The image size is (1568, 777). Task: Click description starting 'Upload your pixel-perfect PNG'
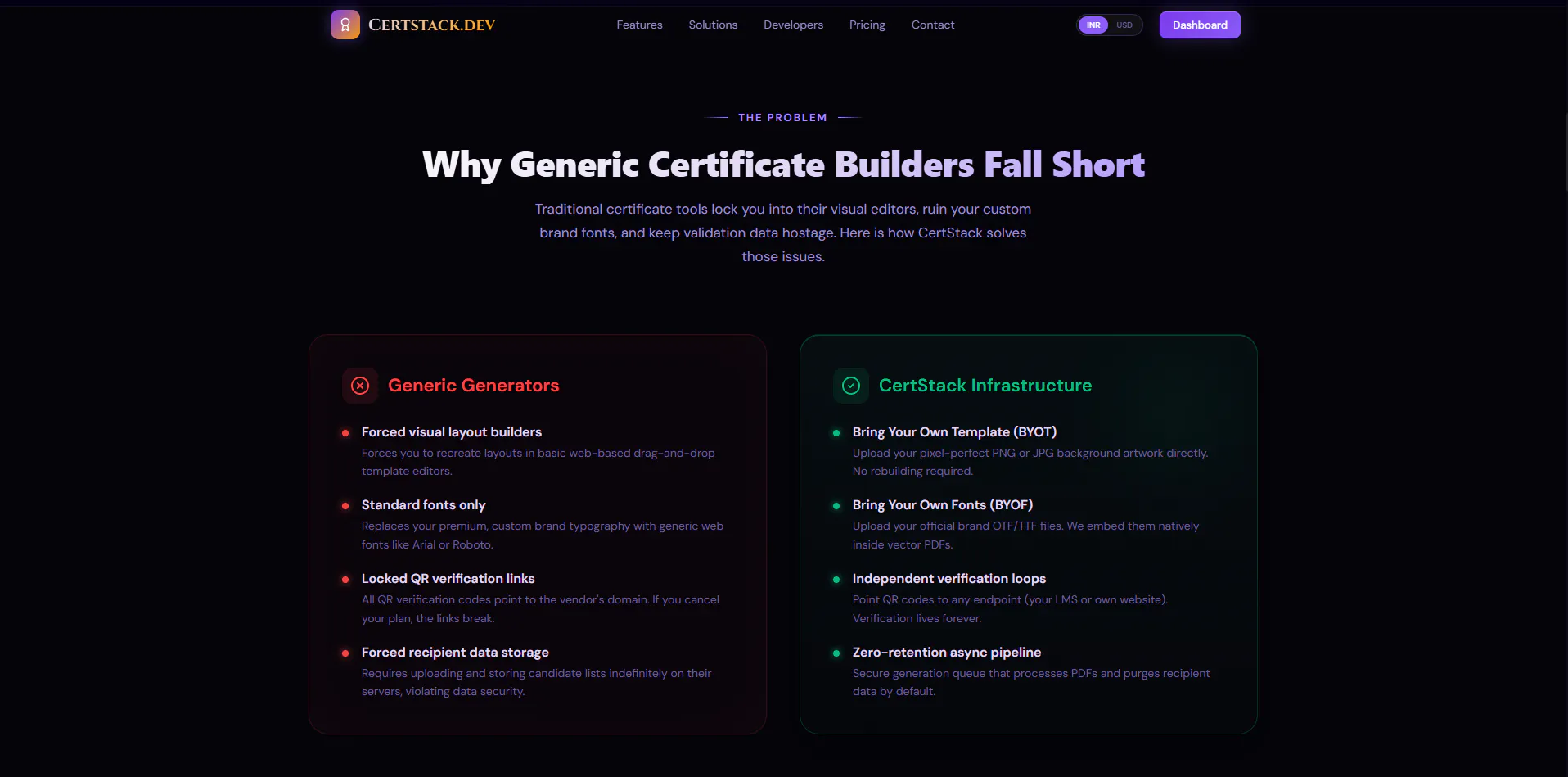[x=1030, y=462]
